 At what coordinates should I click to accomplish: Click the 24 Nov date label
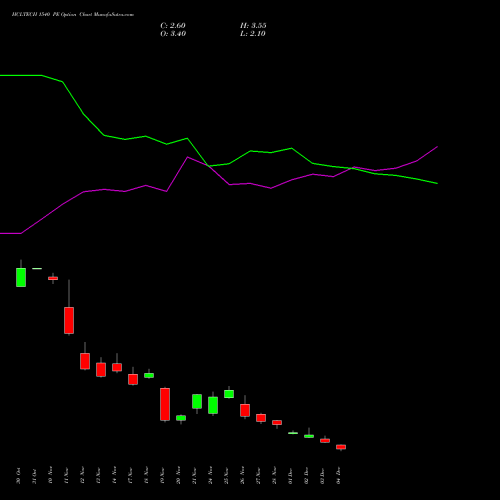[210, 475]
